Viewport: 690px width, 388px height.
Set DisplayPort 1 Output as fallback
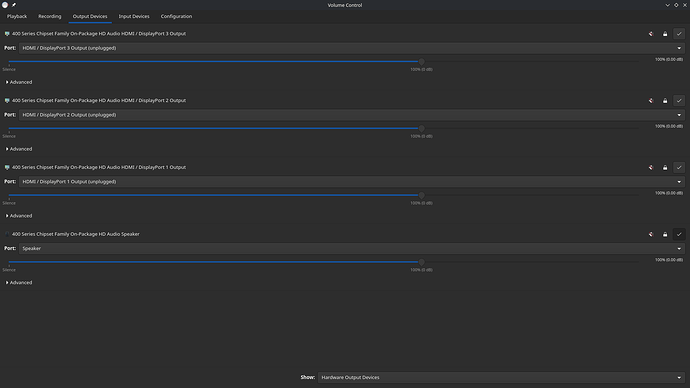[679, 168]
